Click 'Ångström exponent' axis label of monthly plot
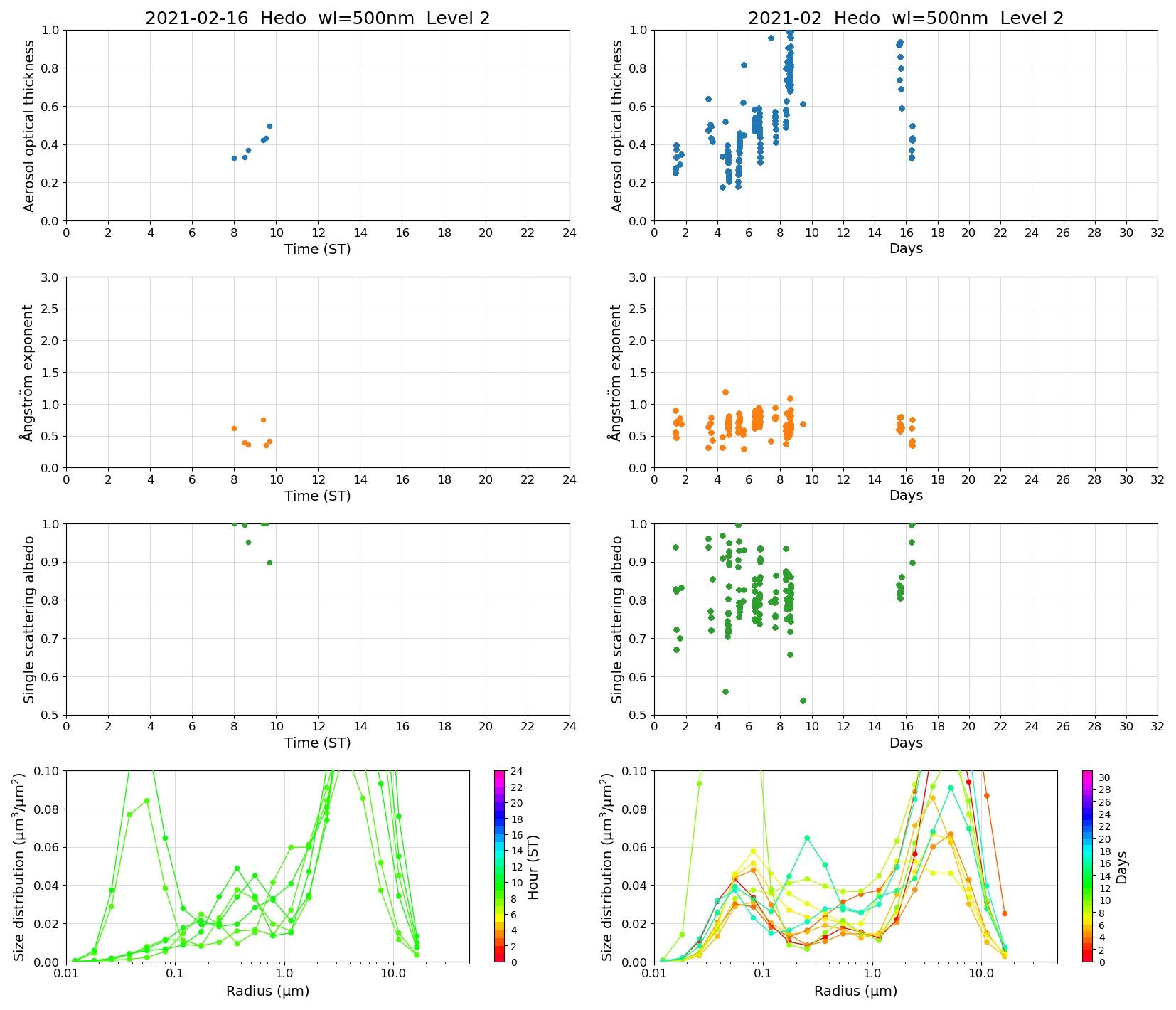 [x=616, y=373]
